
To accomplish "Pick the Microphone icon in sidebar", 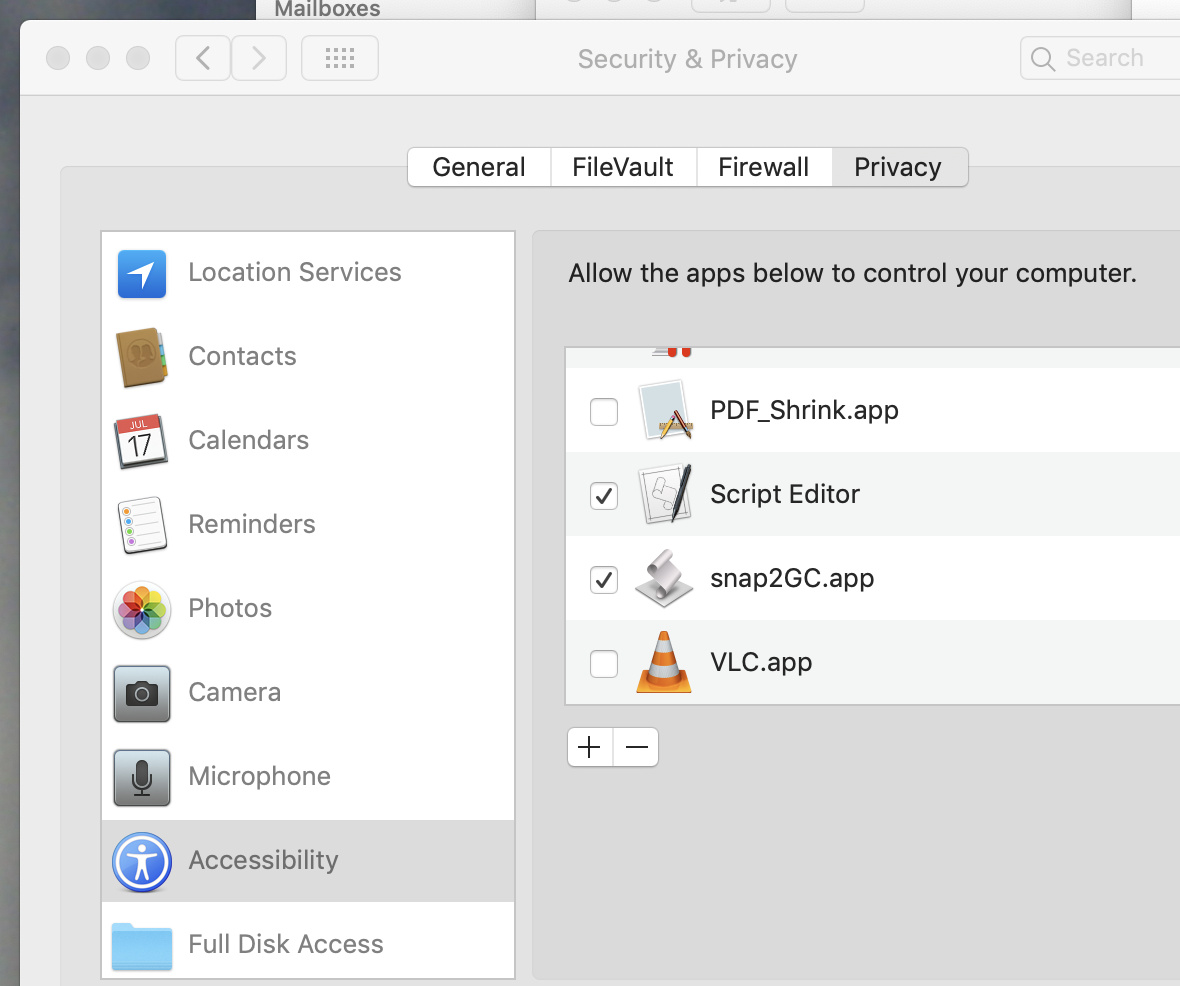I will click(142, 777).
